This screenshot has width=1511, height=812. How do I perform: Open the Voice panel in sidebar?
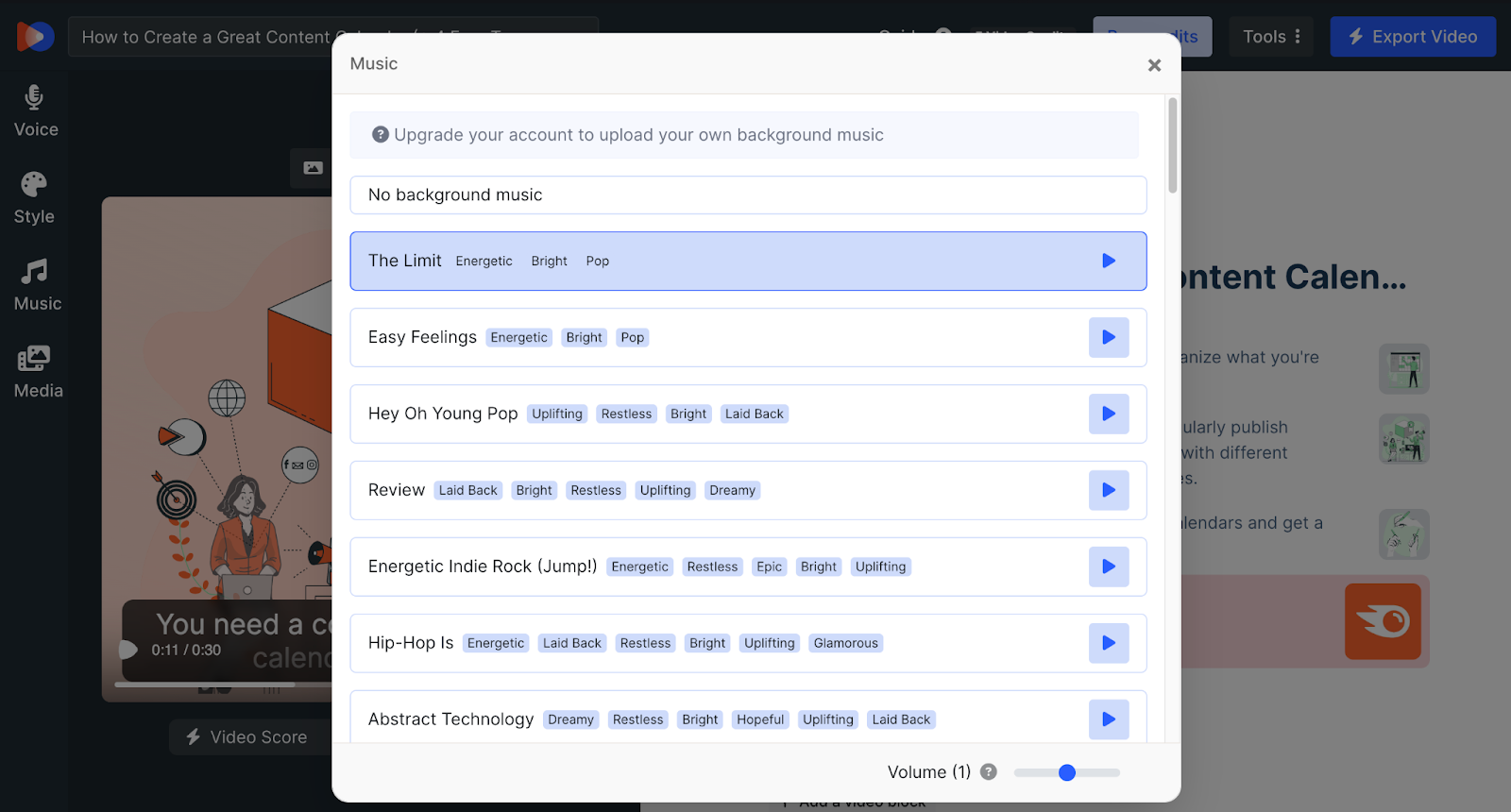pos(35,111)
